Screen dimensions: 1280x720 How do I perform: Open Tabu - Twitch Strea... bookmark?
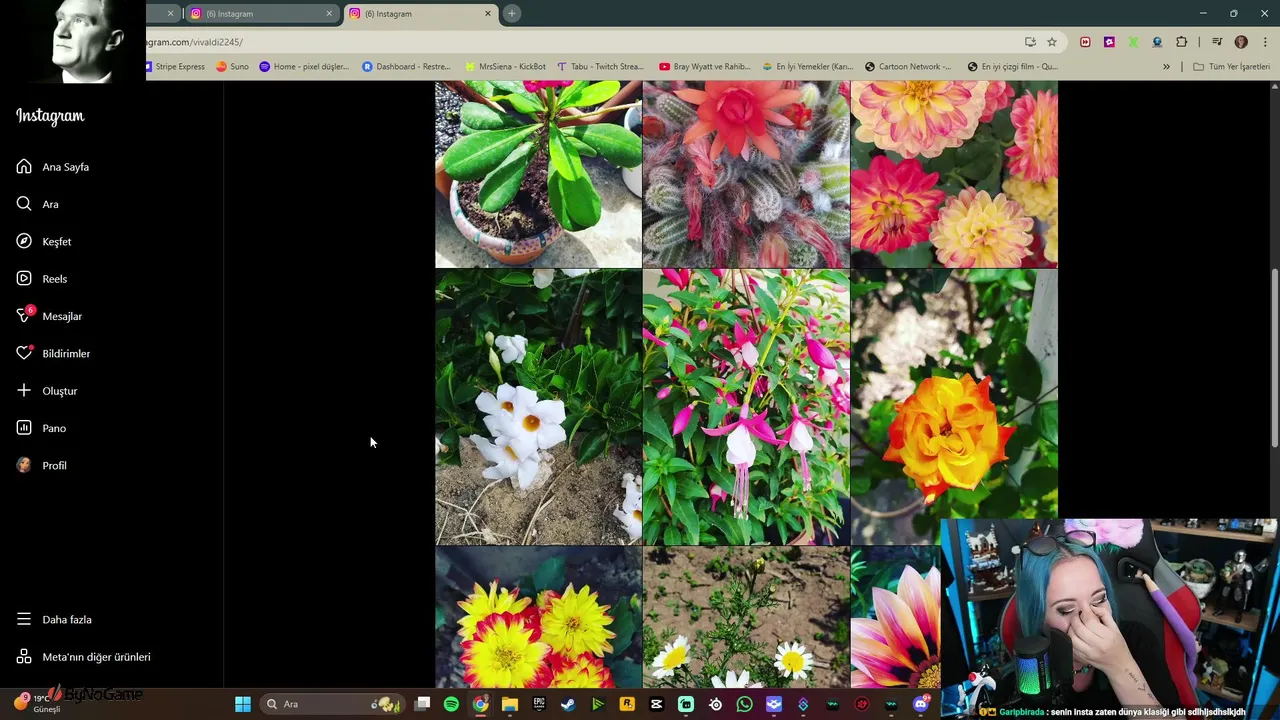click(x=600, y=67)
